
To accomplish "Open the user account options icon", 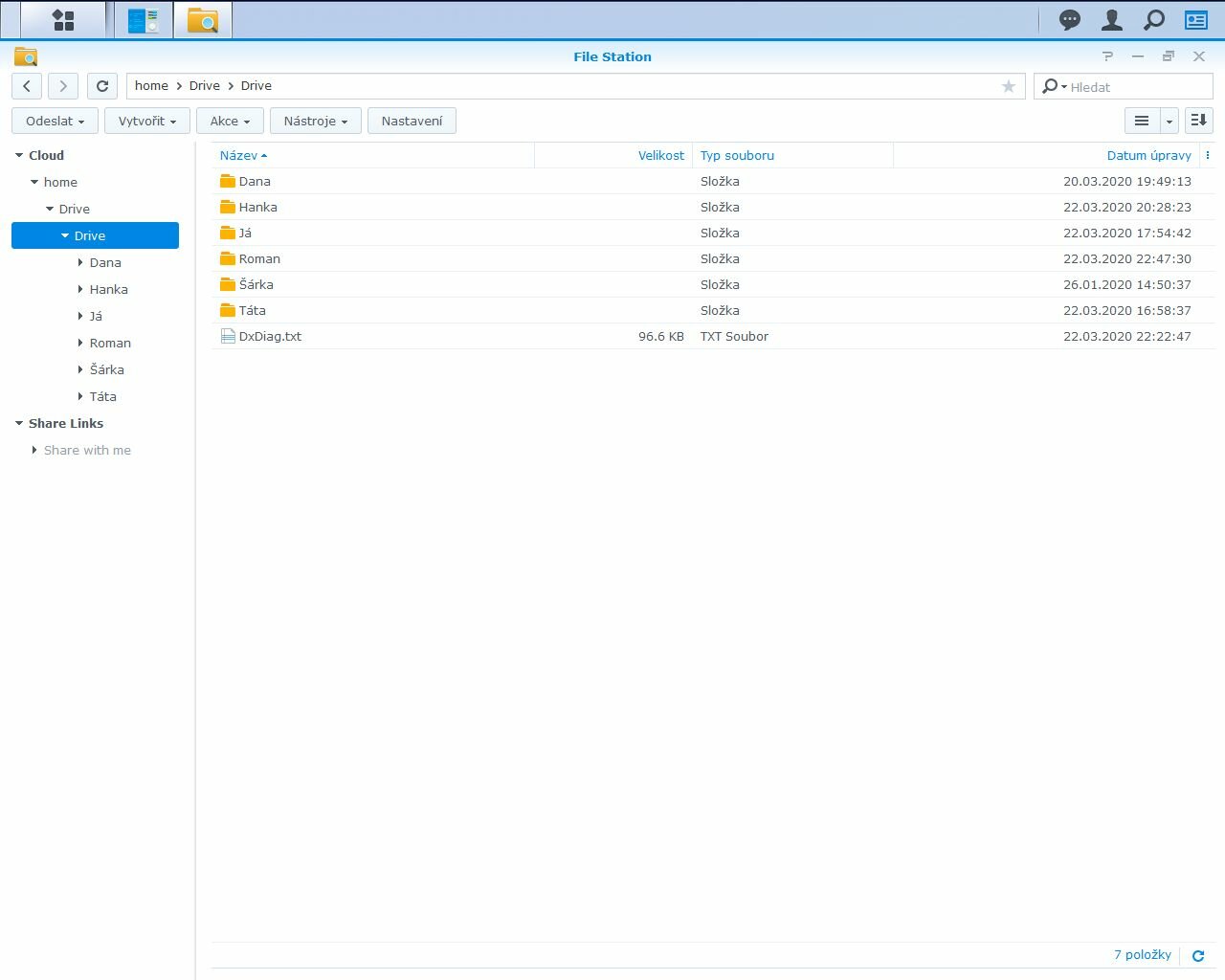I will (x=1112, y=20).
